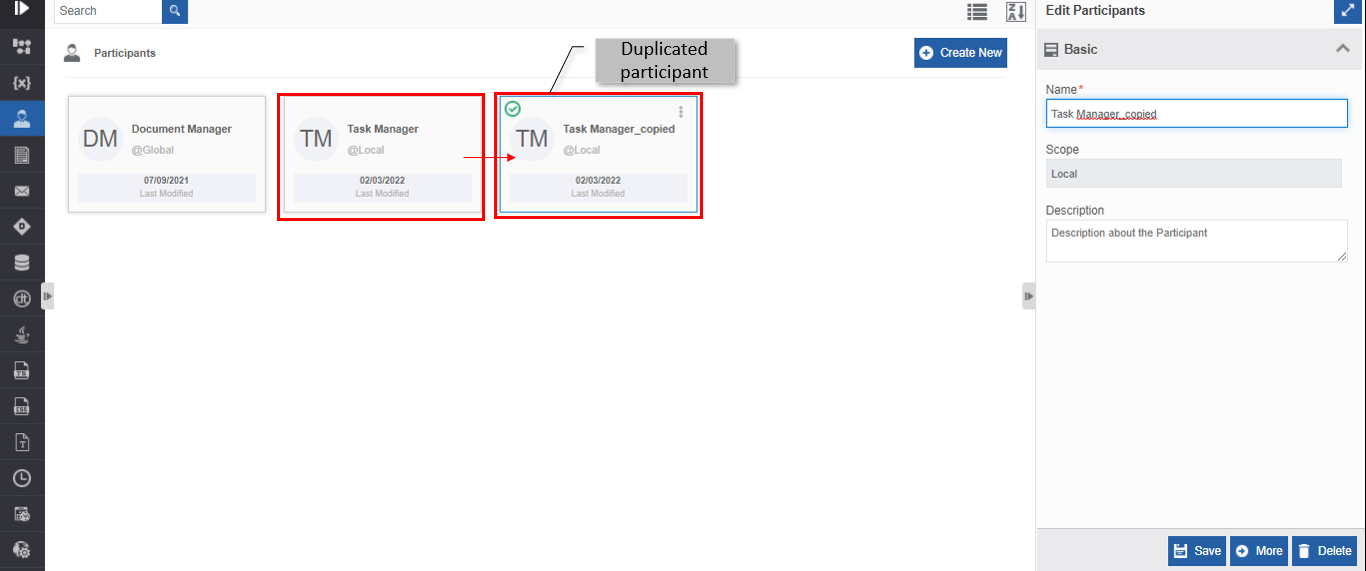Viewport: 1366px width, 571px height.
Task: Click the Edit Participants panel title
Action: 1095,11
